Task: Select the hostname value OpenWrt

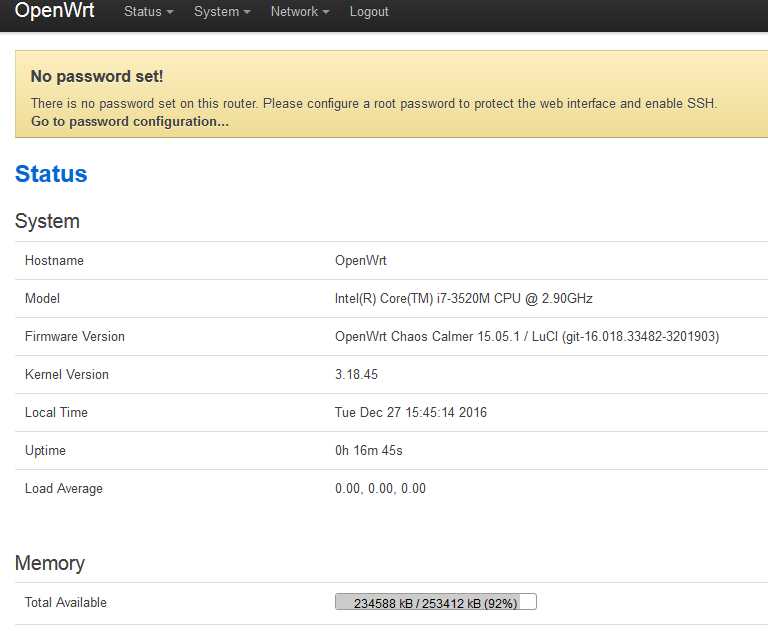Action: tap(361, 261)
